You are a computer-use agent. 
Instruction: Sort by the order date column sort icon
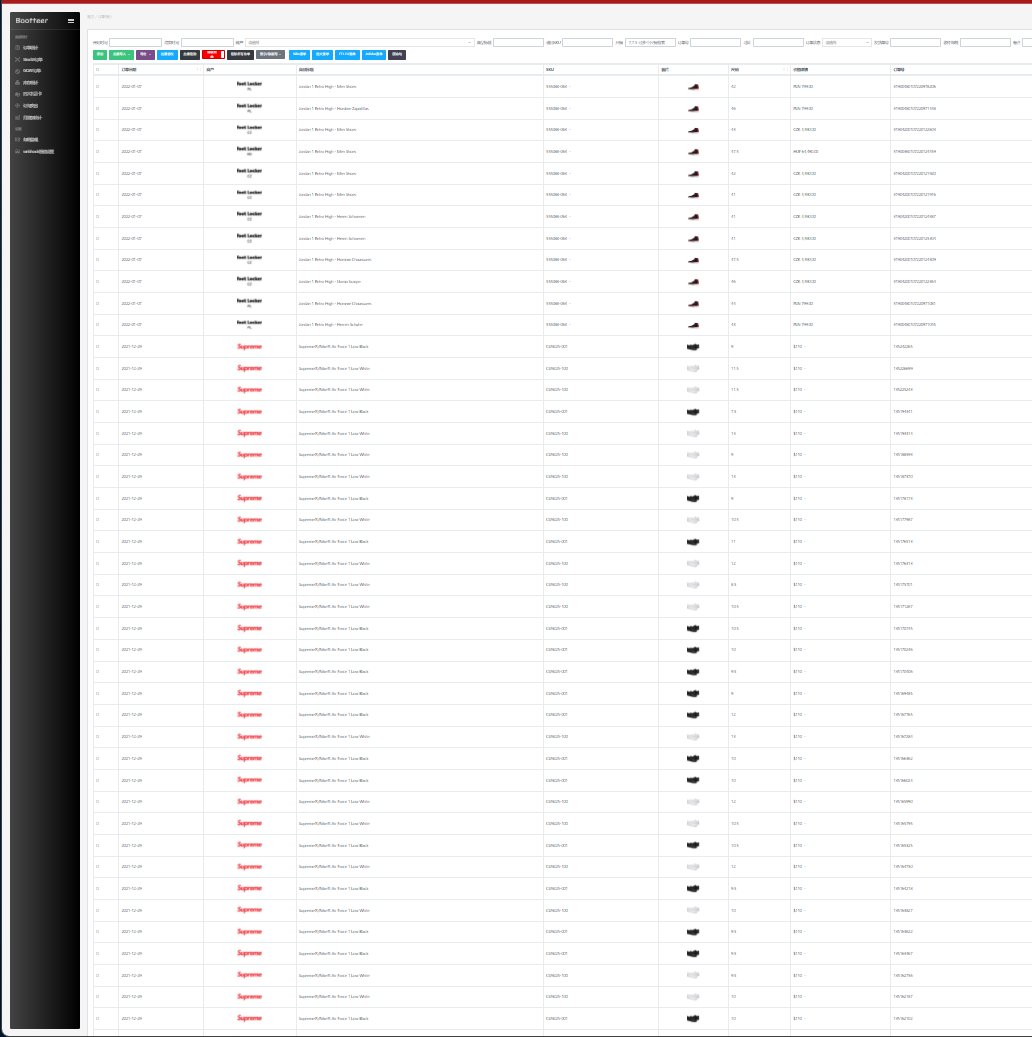pos(198,69)
